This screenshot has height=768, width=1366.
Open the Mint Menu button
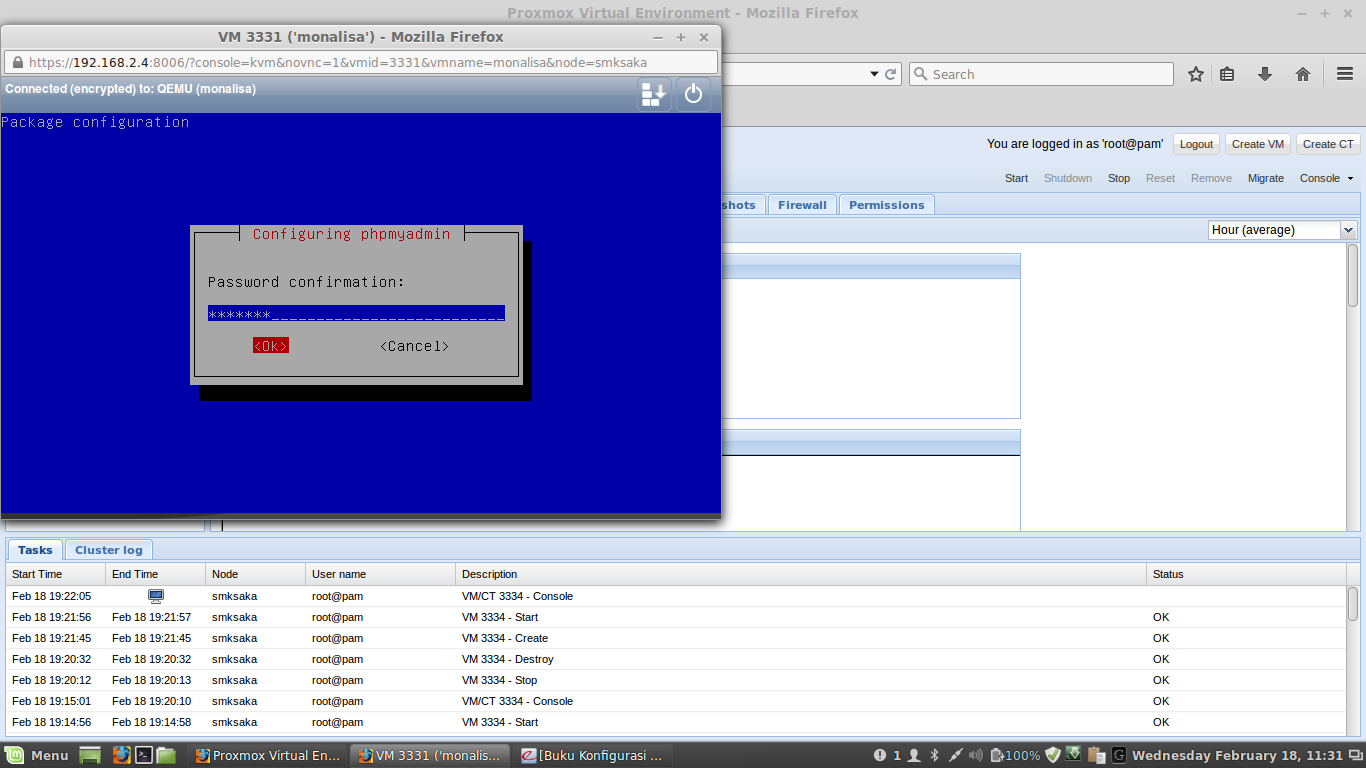coord(38,755)
